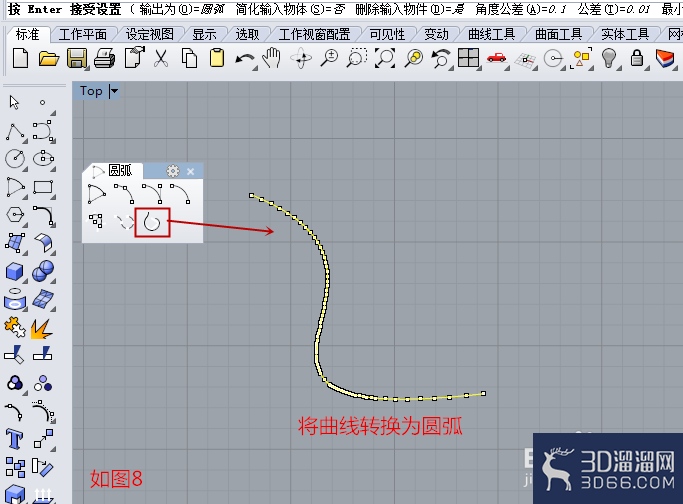Click 公差(T) command option
Viewport: 683px width, 504px height.
click(614, 9)
